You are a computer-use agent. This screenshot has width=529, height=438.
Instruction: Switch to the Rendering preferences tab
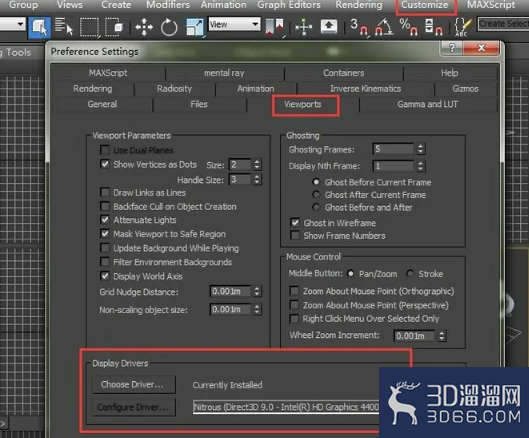coord(93,89)
